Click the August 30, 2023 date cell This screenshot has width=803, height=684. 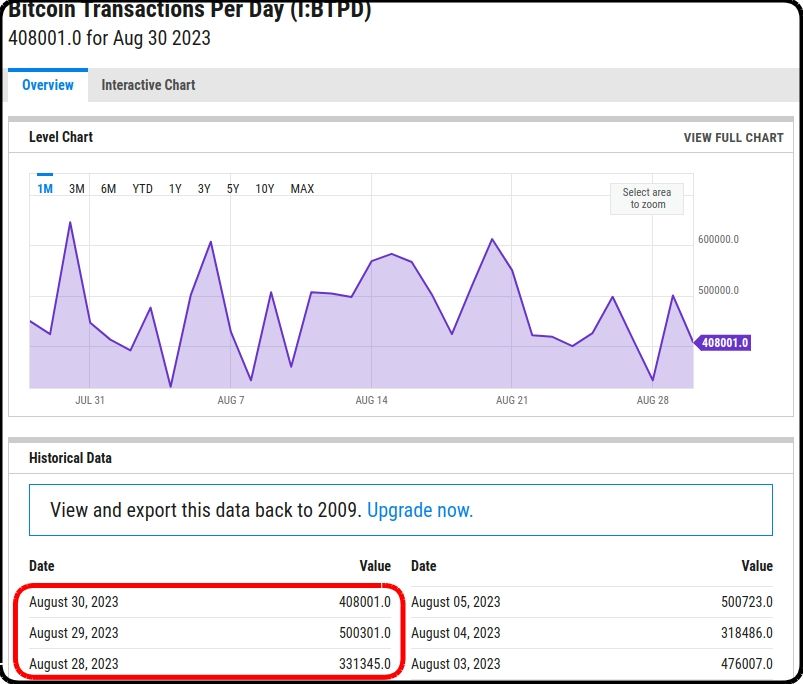pos(74,602)
